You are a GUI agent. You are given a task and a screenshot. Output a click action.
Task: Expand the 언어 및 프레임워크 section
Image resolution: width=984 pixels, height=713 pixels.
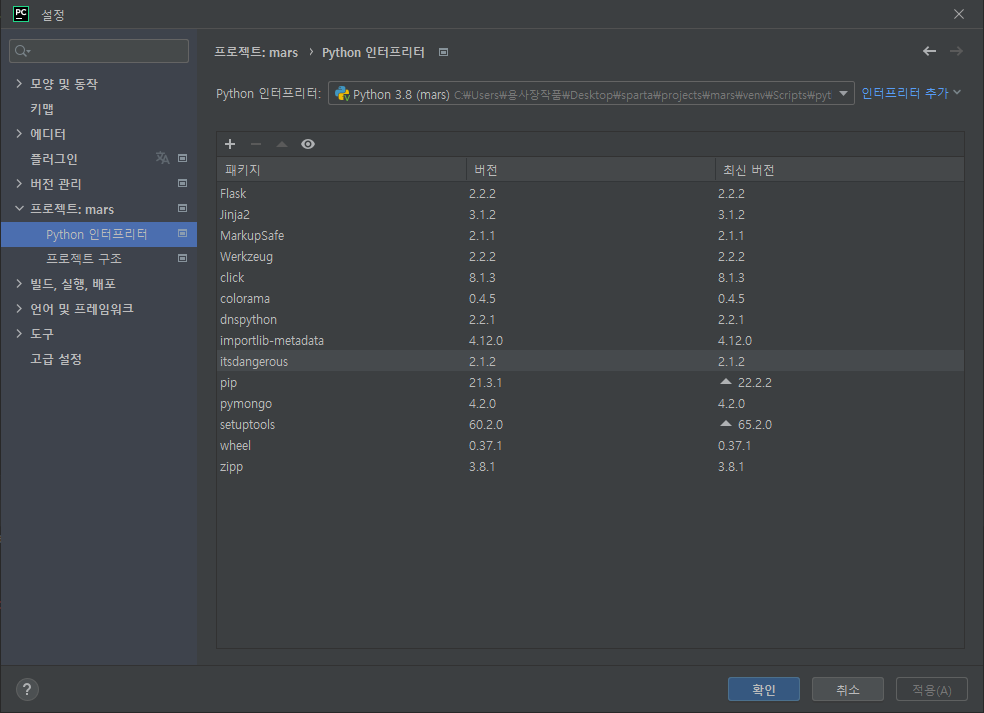coord(19,308)
